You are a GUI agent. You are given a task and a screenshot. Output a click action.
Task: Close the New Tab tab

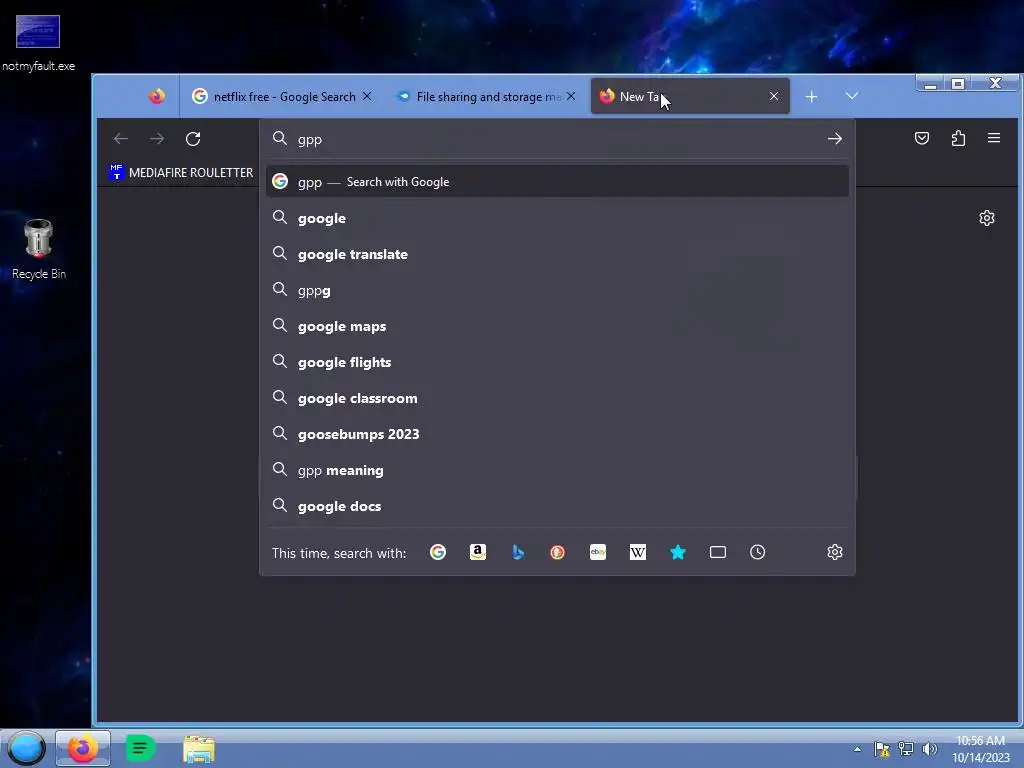pos(774,96)
